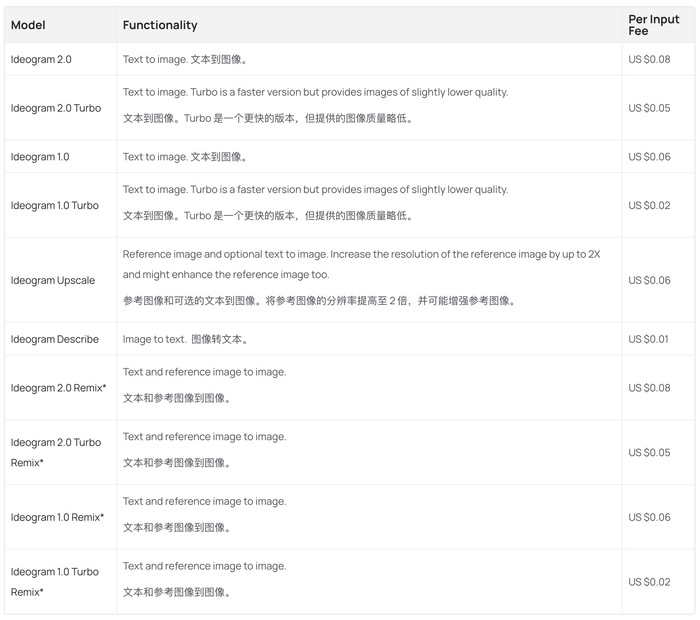Click the US $0.05 fee for Ideogram 2.0 Turbo
700x620 pixels.
tap(649, 108)
